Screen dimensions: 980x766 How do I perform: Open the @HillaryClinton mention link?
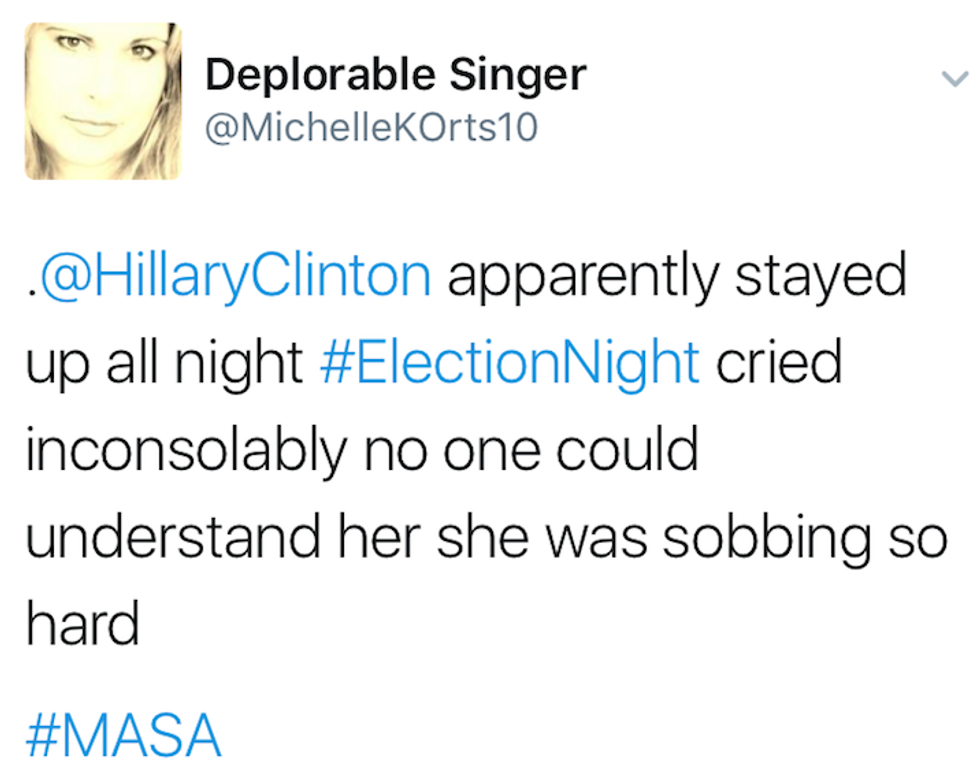pos(232,276)
